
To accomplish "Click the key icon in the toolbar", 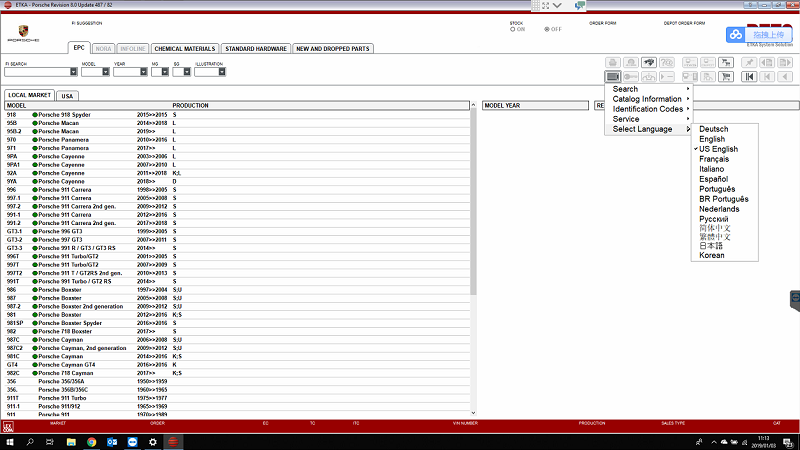I will pyautogui.click(x=631, y=77).
